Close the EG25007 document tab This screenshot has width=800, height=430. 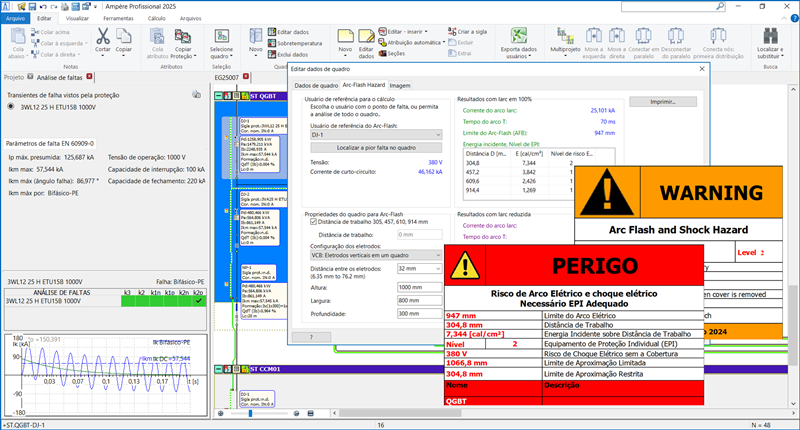[246, 77]
